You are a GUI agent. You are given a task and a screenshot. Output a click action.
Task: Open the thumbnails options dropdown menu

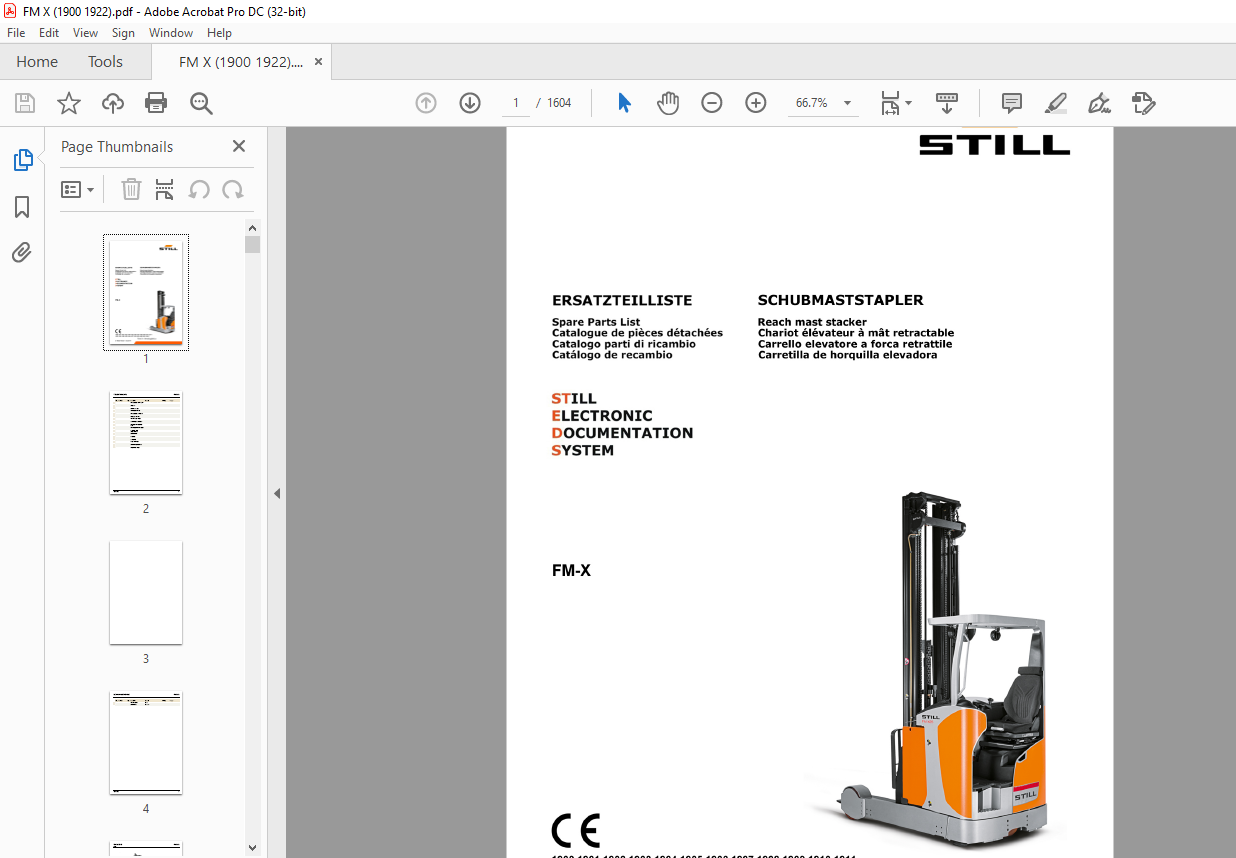(x=78, y=189)
